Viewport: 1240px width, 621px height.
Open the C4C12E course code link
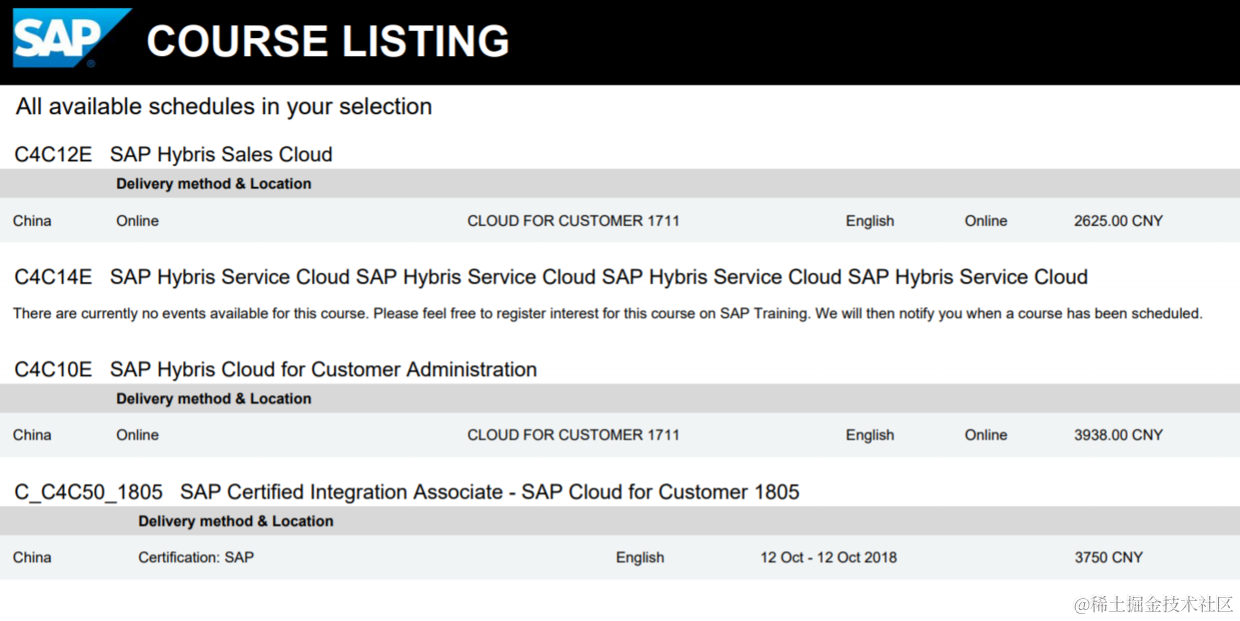[53, 154]
